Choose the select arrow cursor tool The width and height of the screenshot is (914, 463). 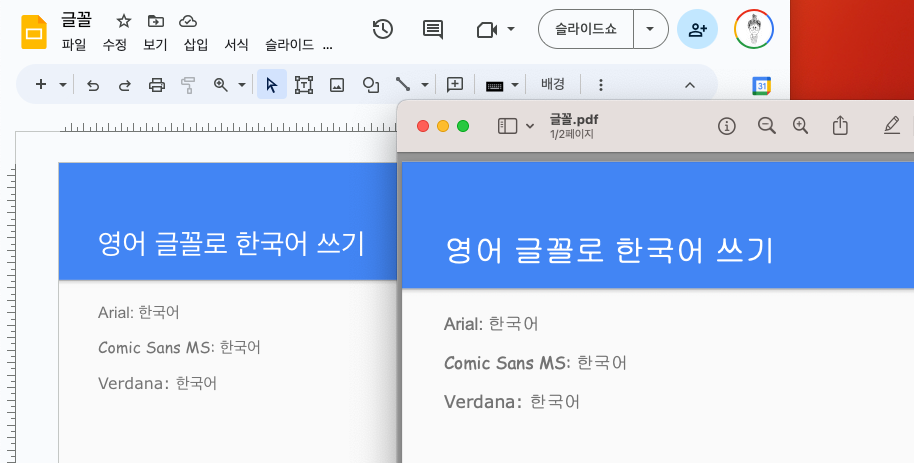pyautogui.click(x=272, y=85)
